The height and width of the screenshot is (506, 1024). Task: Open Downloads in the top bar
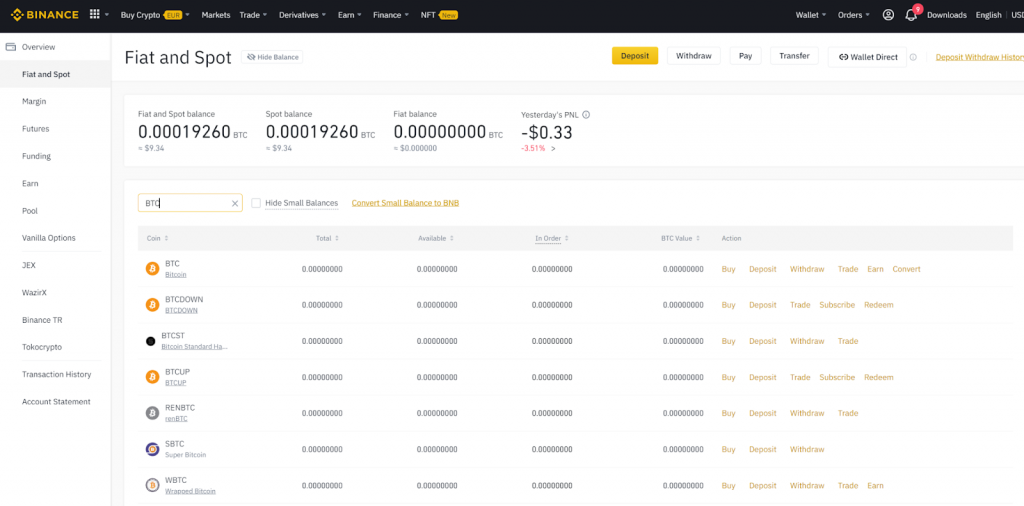tap(947, 15)
